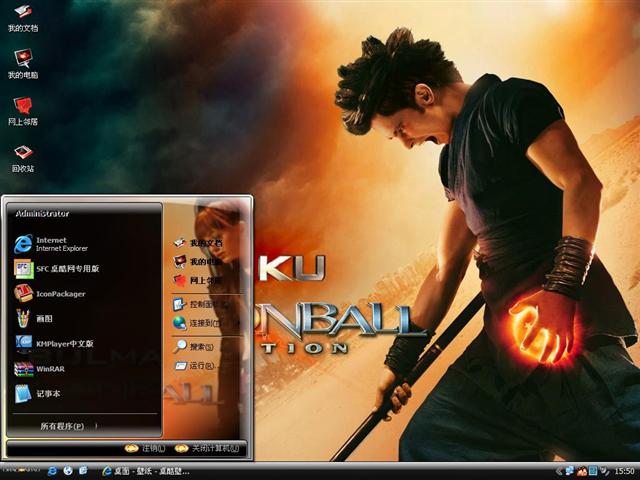The width and height of the screenshot is (640, 480).
Task: Click 注销(L) log off button
Action: (144, 448)
